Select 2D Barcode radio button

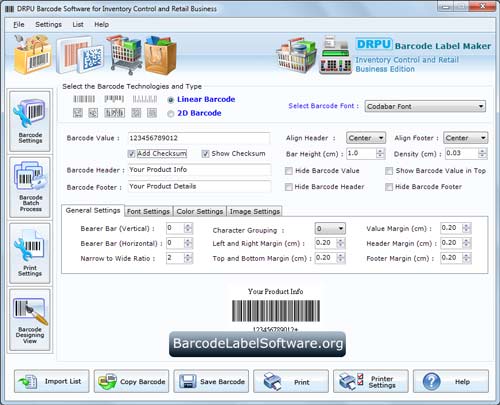coord(171,114)
